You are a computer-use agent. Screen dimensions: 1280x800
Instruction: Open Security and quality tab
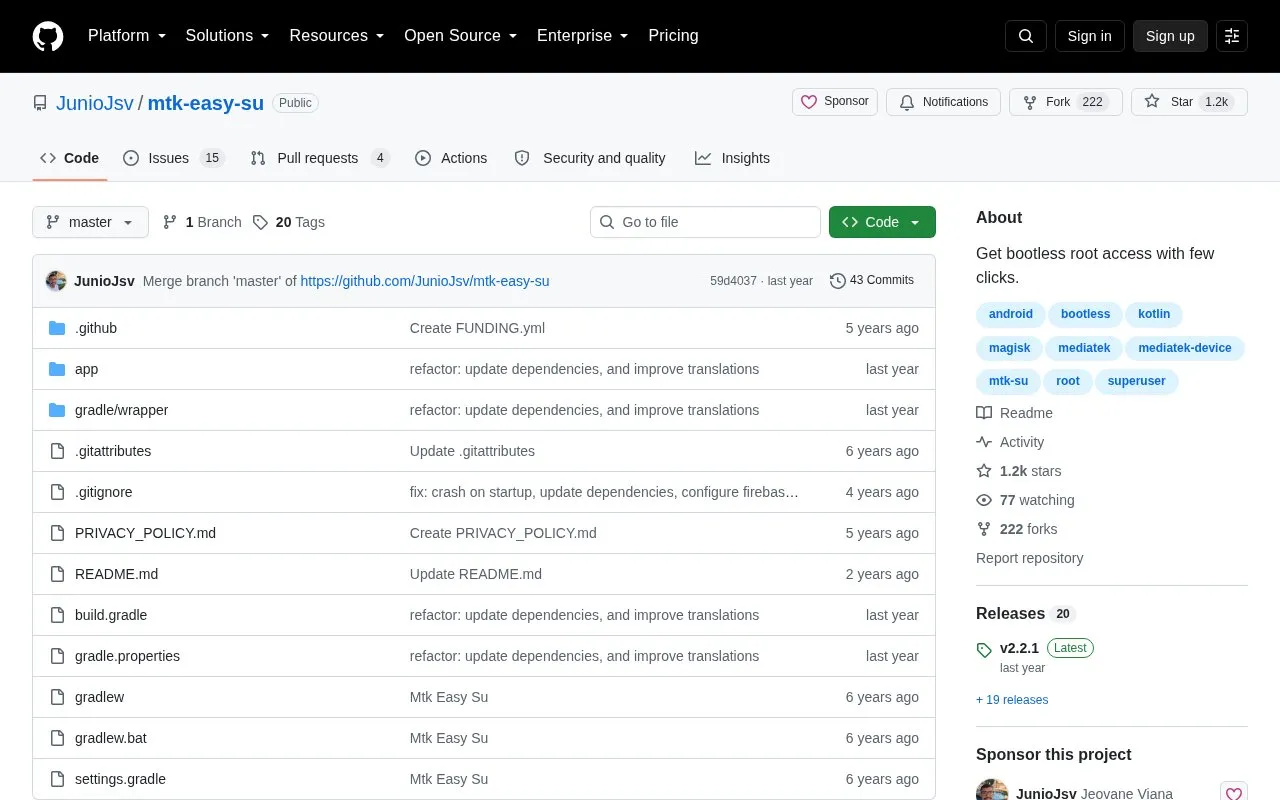click(590, 158)
